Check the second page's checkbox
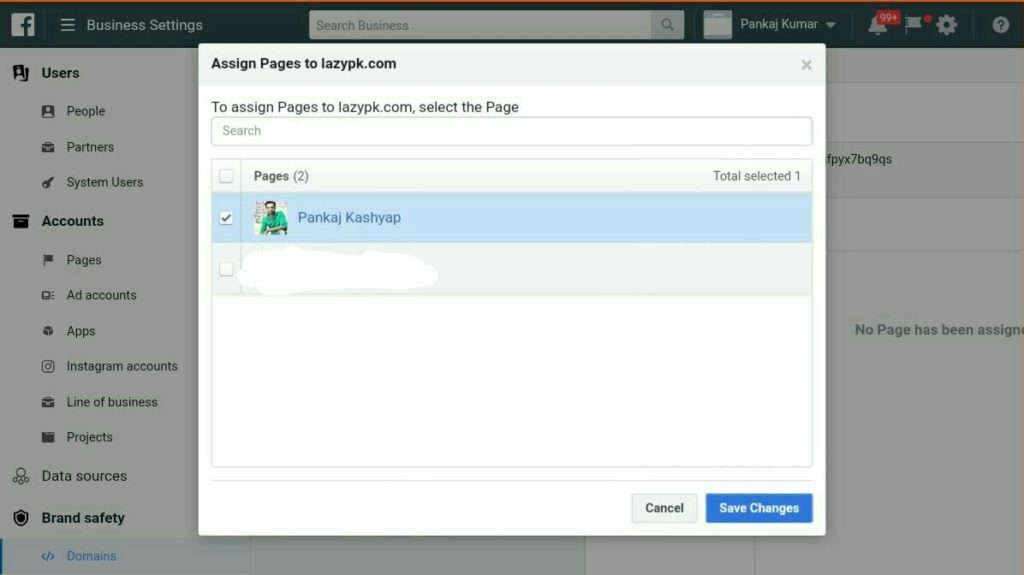This screenshot has height=575, width=1024. click(226, 269)
